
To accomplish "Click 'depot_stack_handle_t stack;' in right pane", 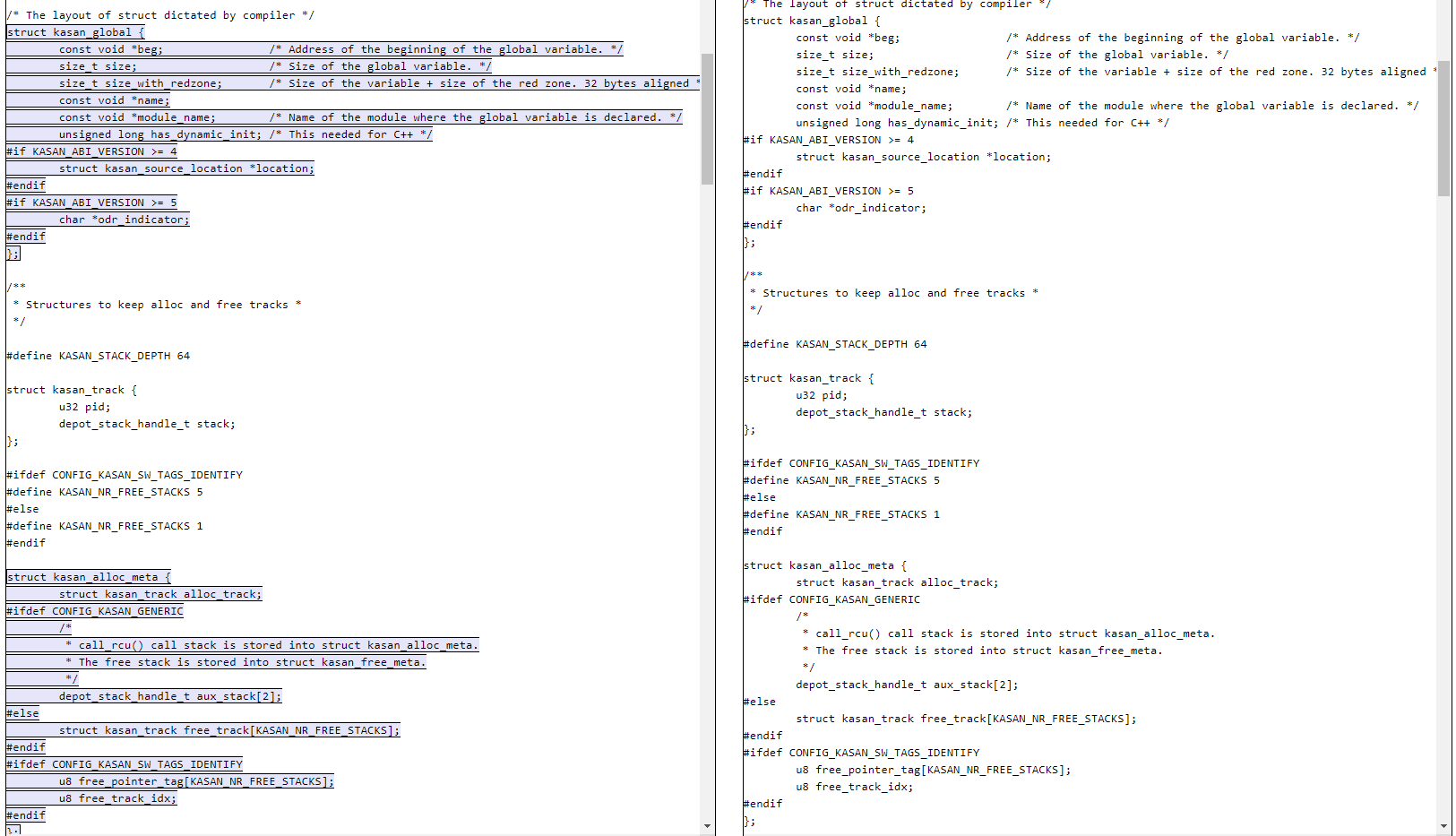I will [x=883, y=412].
